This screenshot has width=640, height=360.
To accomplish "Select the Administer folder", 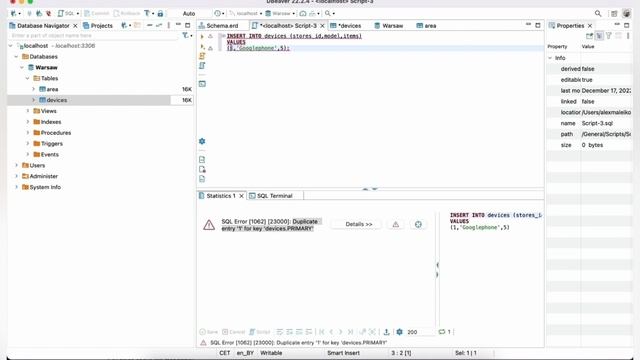I will click(x=40, y=176).
